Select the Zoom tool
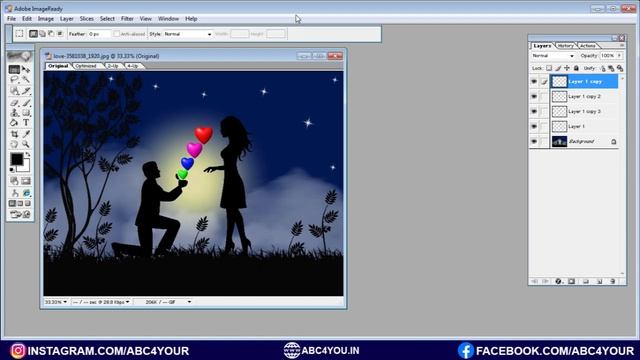Viewport: 640px width, 360px height. tap(26, 144)
